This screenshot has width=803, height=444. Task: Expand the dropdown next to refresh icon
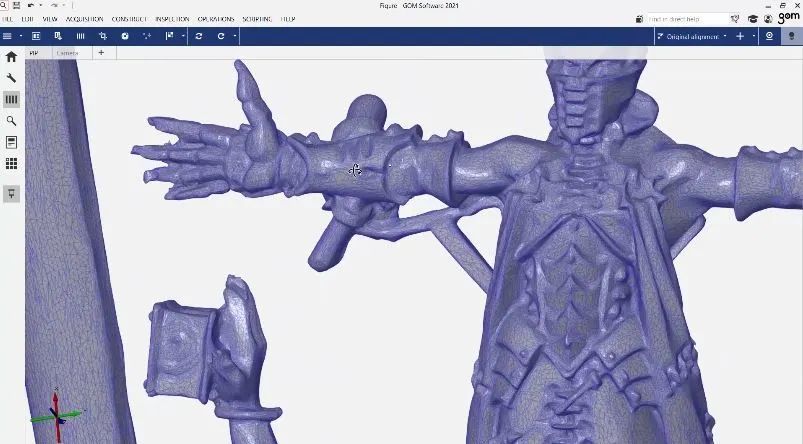coord(235,36)
